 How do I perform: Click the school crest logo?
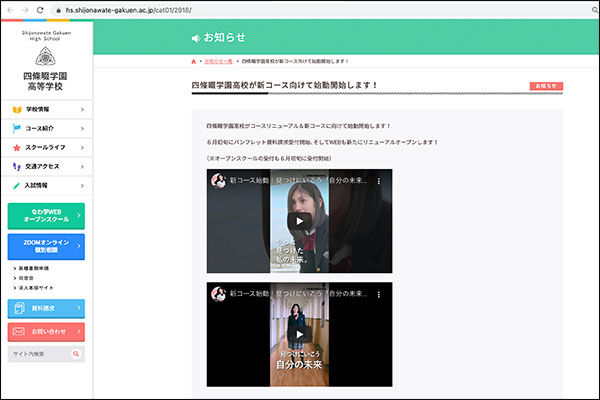(45, 56)
